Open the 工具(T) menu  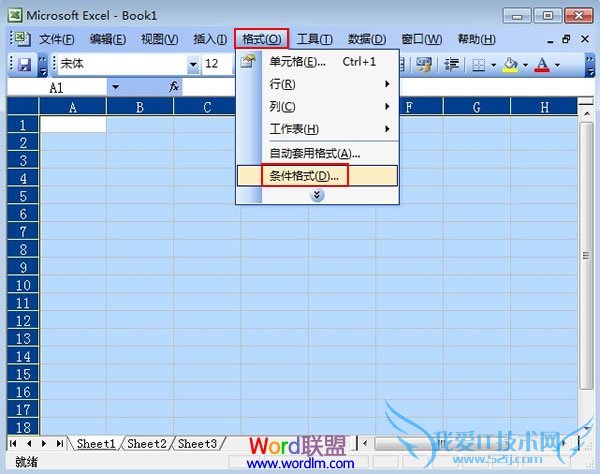click(x=315, y=39)
